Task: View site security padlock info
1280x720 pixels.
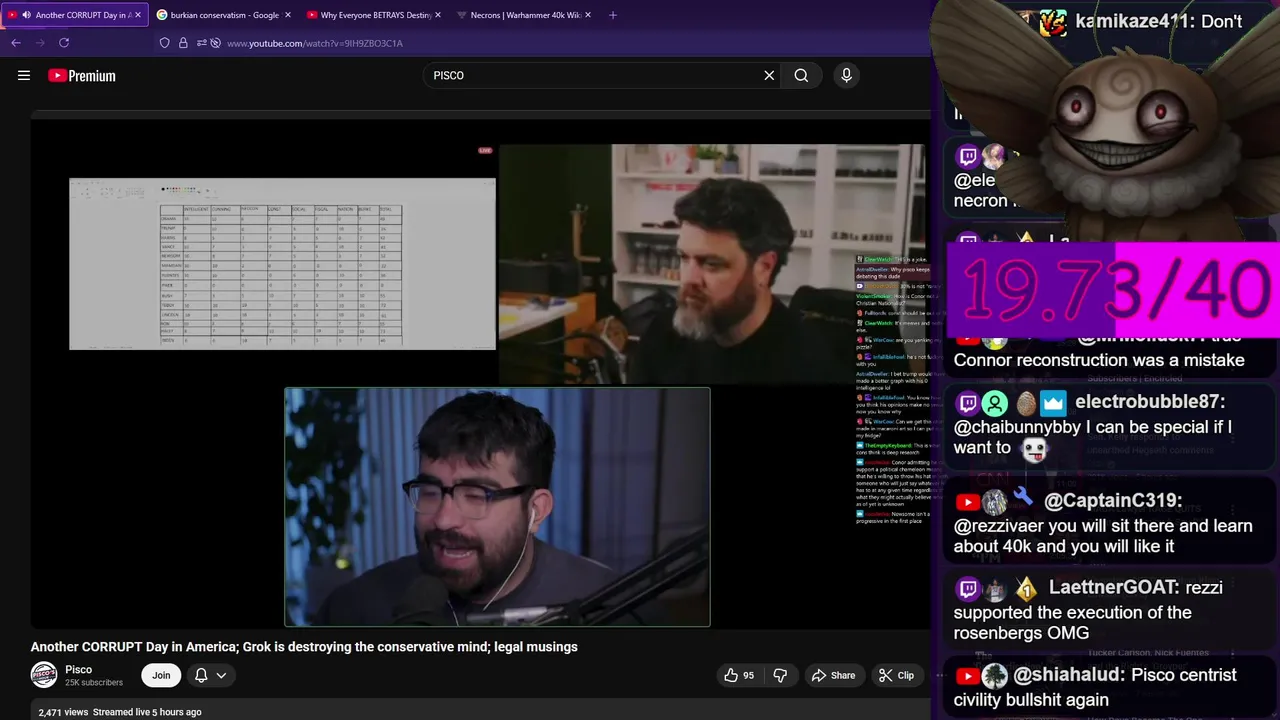Action: click(x=183, y=43)
